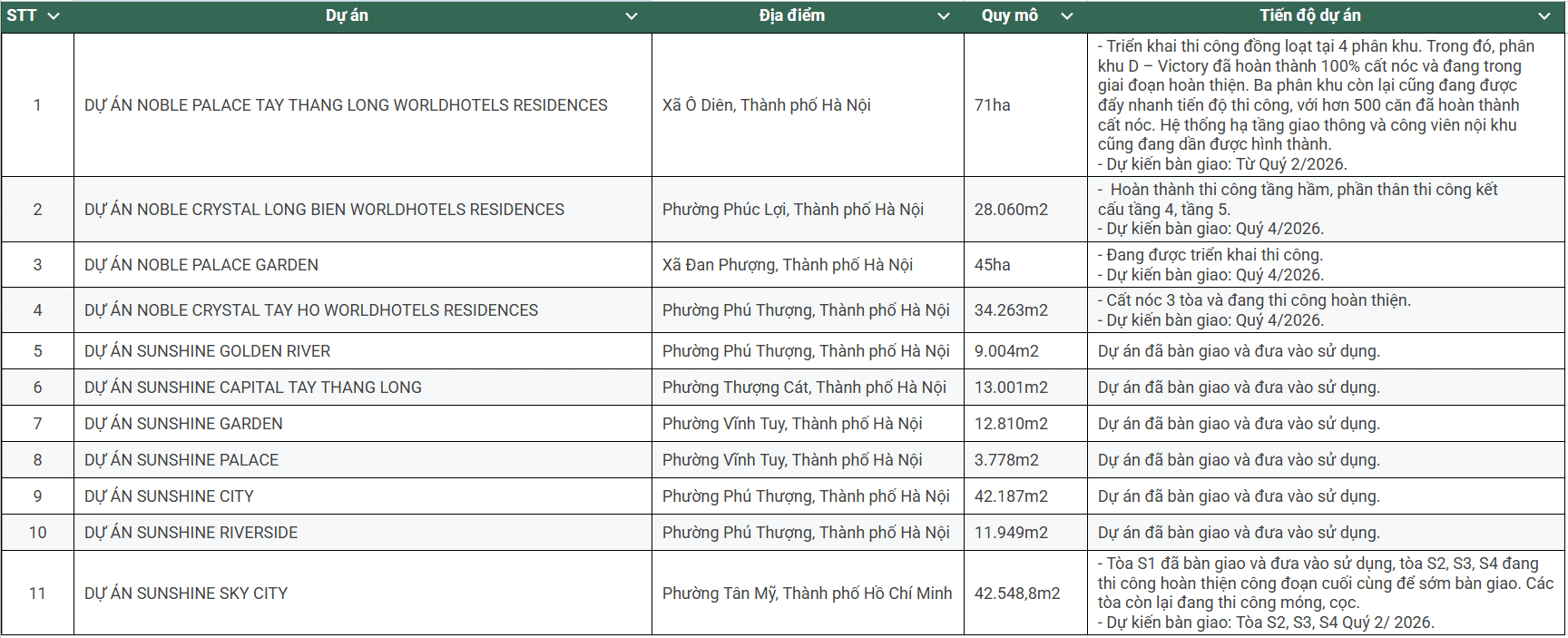This screenshot has width=1568, height=638.
Task: Click scale value 28.060m2
Action: 1011,210
